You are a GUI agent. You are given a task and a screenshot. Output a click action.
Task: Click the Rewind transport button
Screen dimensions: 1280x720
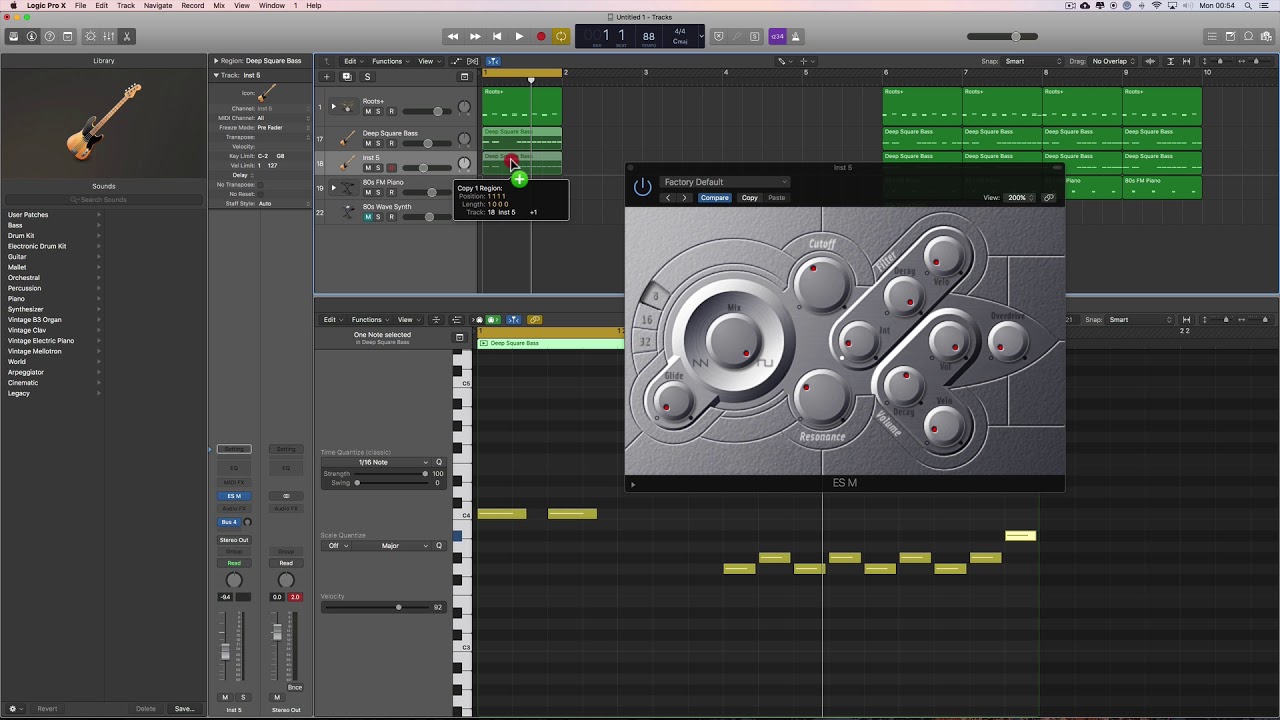(x=453, y=37)
